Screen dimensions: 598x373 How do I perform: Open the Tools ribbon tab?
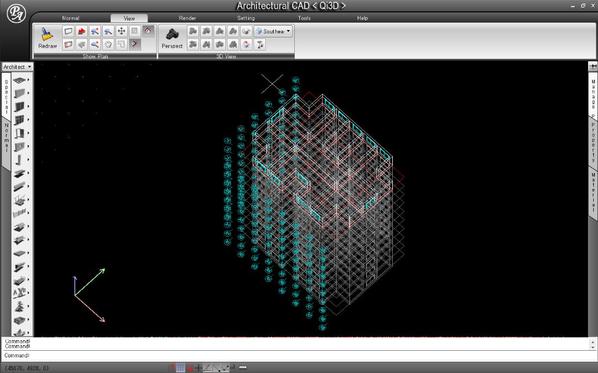304,18
